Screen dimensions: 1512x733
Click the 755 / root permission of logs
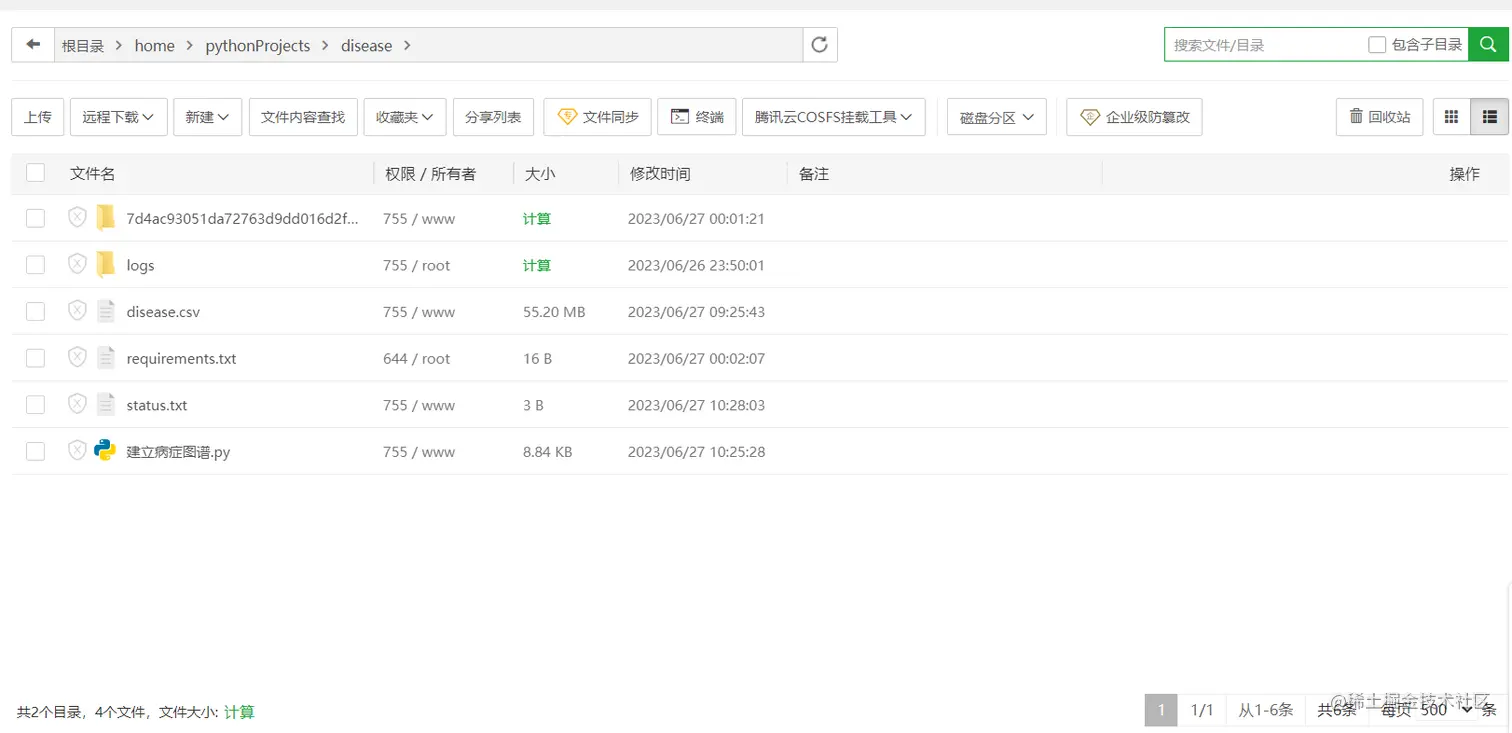pyautogui.click(x=417, y=265)
